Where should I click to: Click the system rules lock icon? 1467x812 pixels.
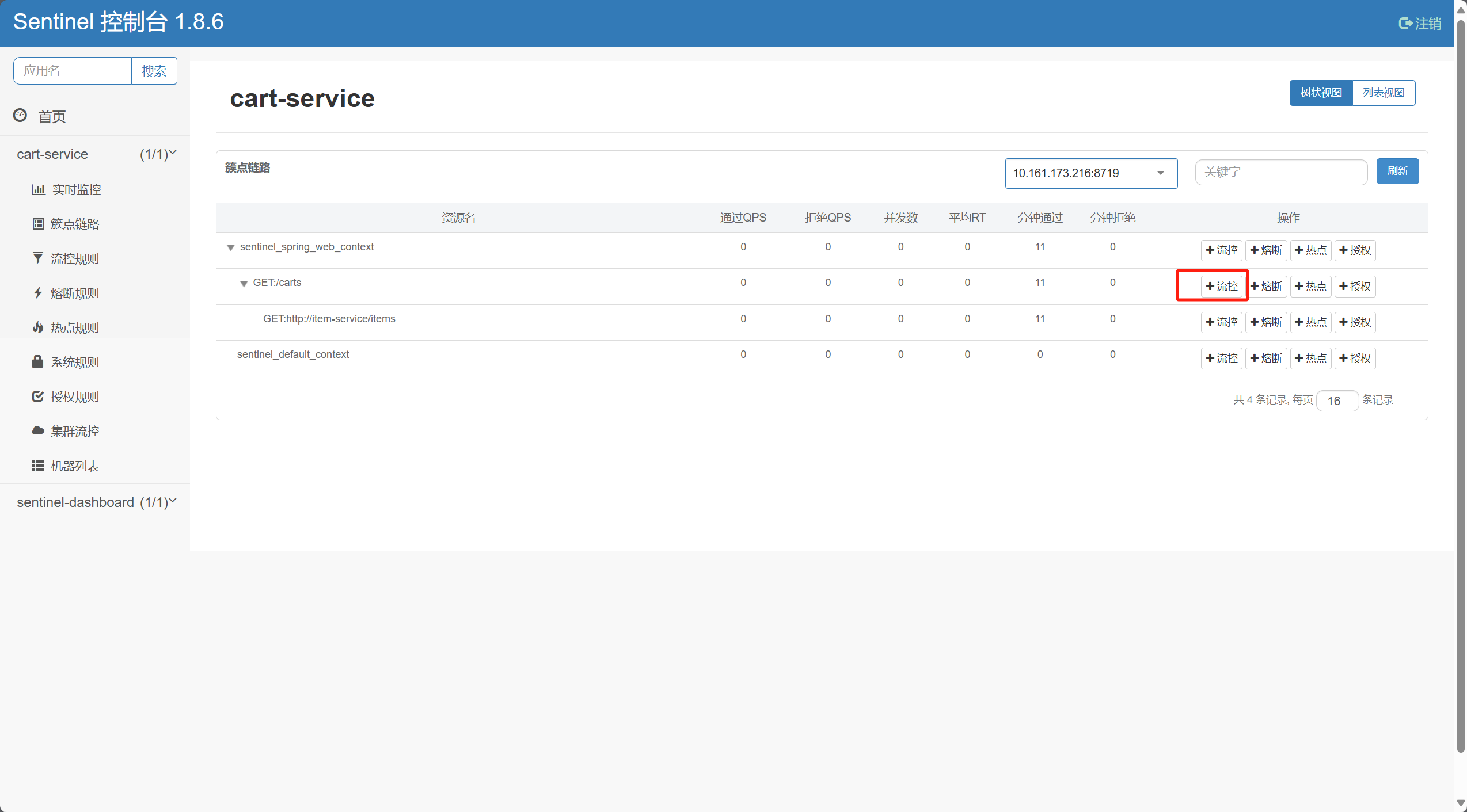tap(38, 362)
